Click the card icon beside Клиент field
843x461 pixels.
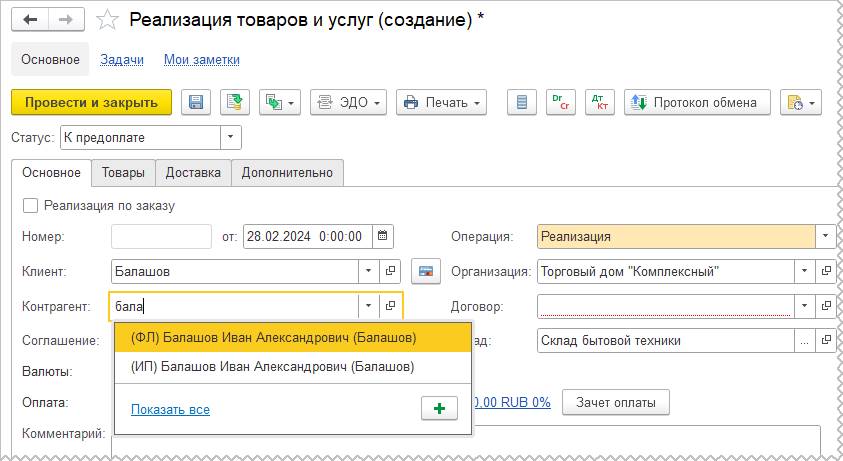click(x=426, y=271)
